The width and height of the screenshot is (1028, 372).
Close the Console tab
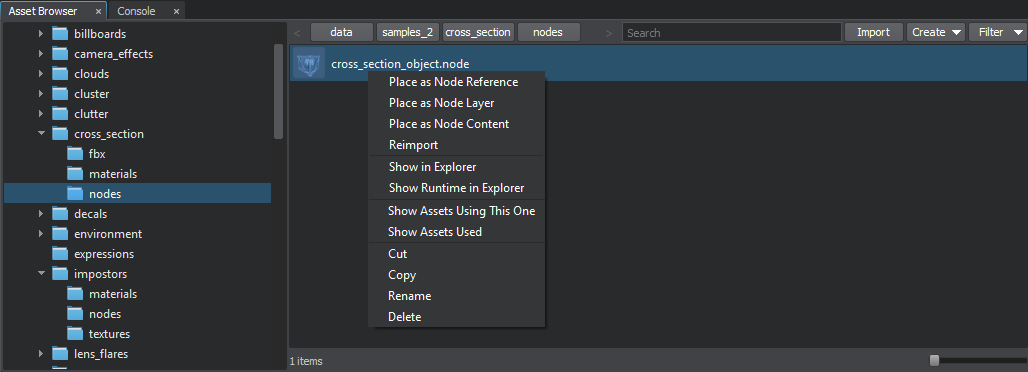[x=176, y=11]
